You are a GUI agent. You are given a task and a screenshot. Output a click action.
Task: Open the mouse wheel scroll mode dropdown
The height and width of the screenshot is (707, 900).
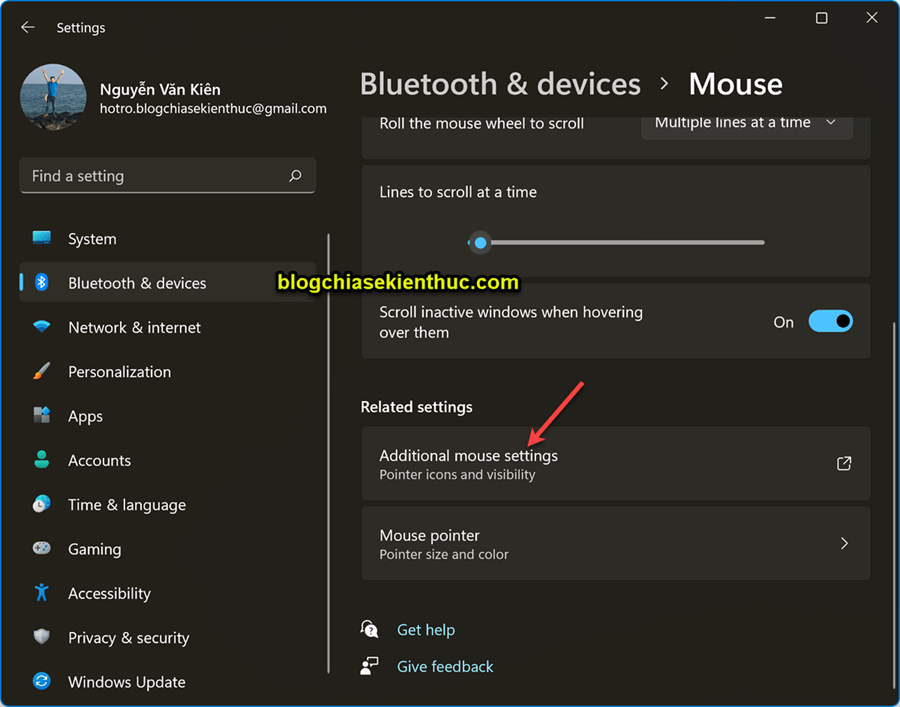747,123
